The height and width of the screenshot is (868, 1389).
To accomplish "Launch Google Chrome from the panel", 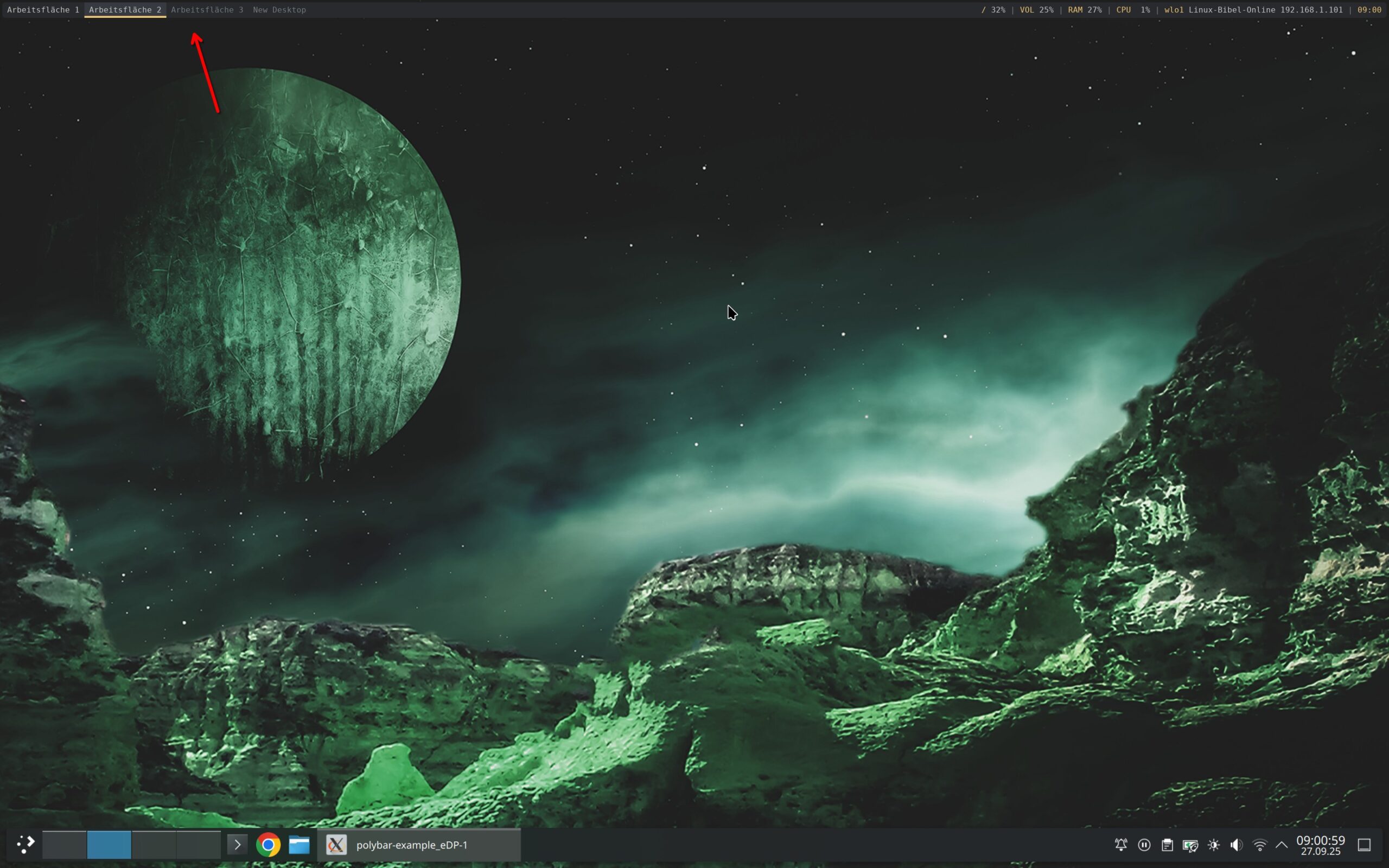I will coord(268,845).
